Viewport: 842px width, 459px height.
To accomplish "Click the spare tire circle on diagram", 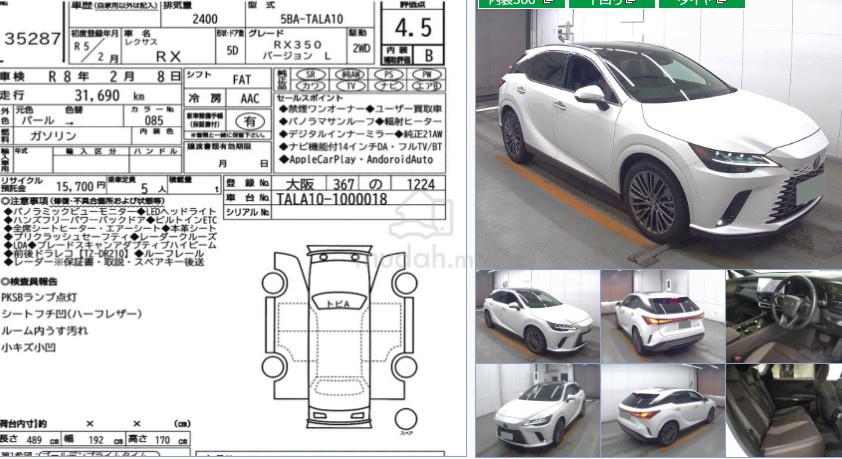I will [x=406, y=418].
